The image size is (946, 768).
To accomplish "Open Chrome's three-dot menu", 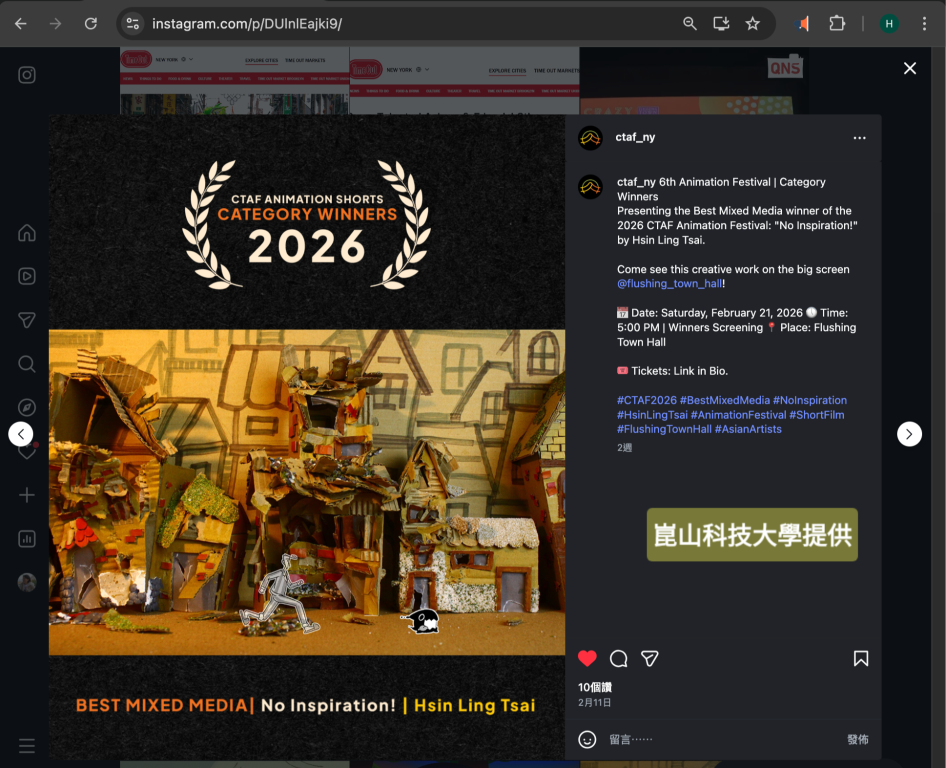I will coord(924,23).
